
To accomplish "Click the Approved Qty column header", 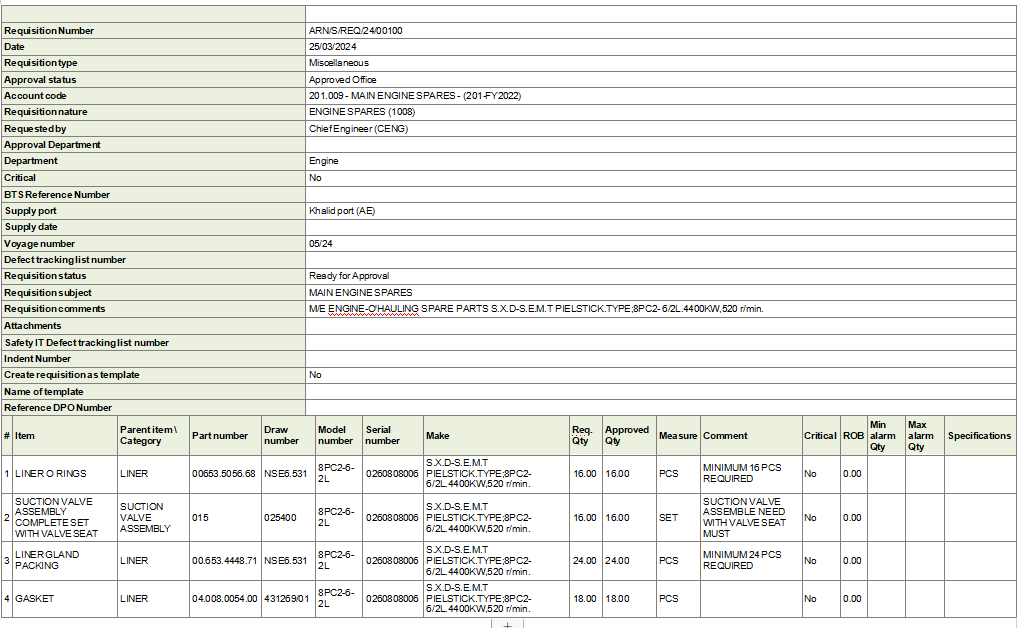I will click(x=627, y=435).
